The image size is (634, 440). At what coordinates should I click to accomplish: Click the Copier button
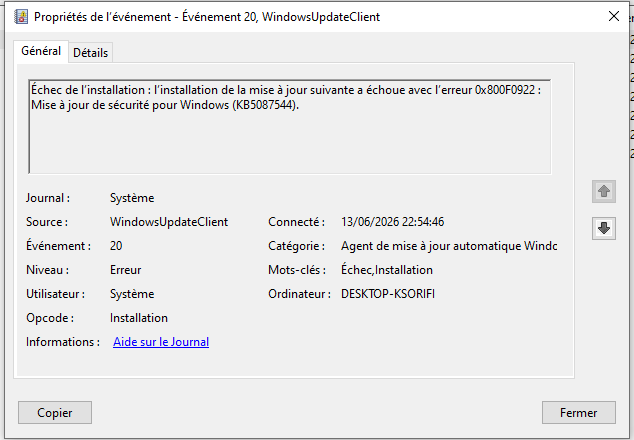click(x=55, y=412)
